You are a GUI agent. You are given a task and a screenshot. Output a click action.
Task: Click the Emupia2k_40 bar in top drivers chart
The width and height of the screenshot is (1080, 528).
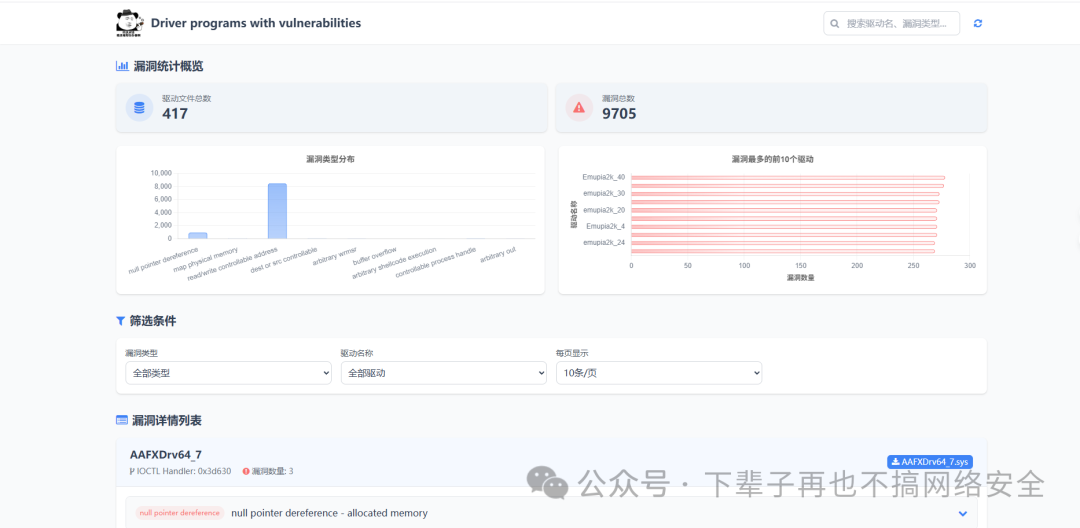787,178
